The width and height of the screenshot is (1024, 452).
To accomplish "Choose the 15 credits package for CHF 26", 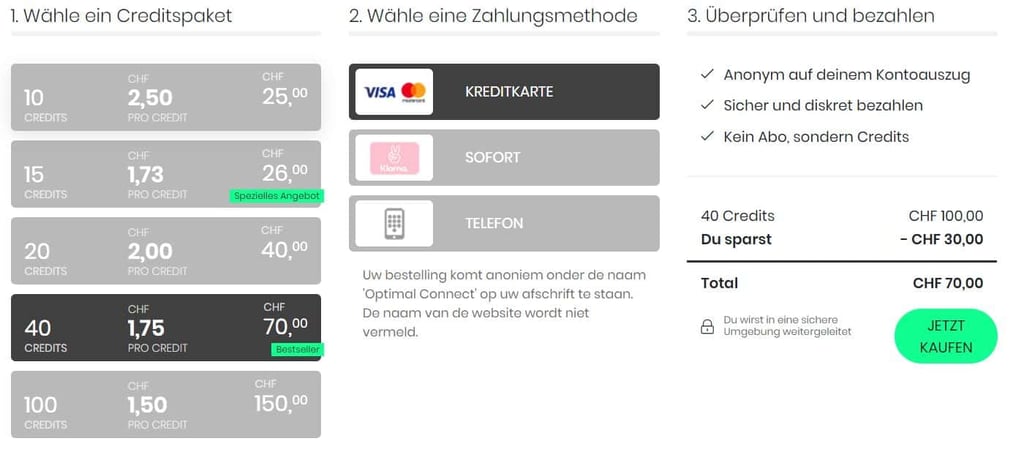I will [x=166, y=174].
